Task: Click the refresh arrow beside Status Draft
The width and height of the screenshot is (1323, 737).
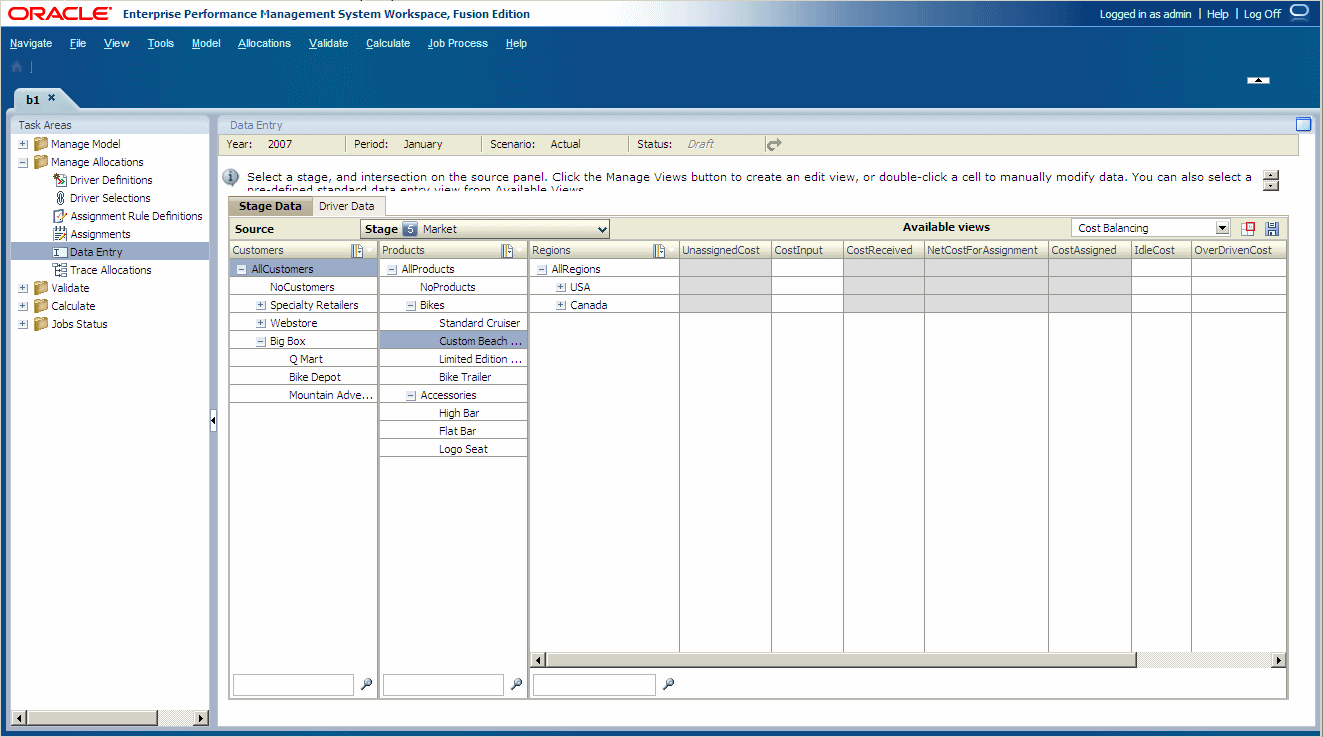Action: tap(773, 144)
